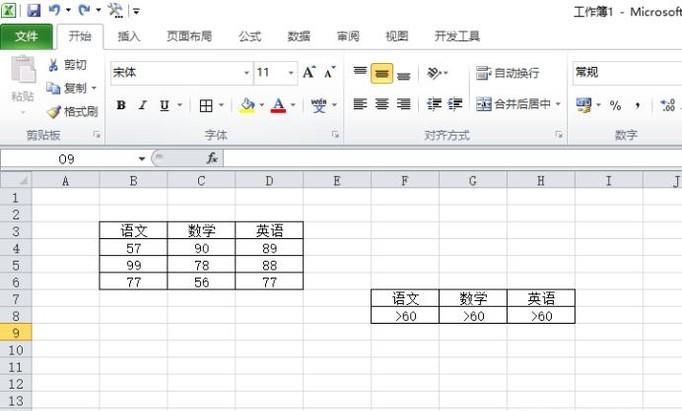Click the 剪切 cut button
682x411 pixels.
(67, 65)
